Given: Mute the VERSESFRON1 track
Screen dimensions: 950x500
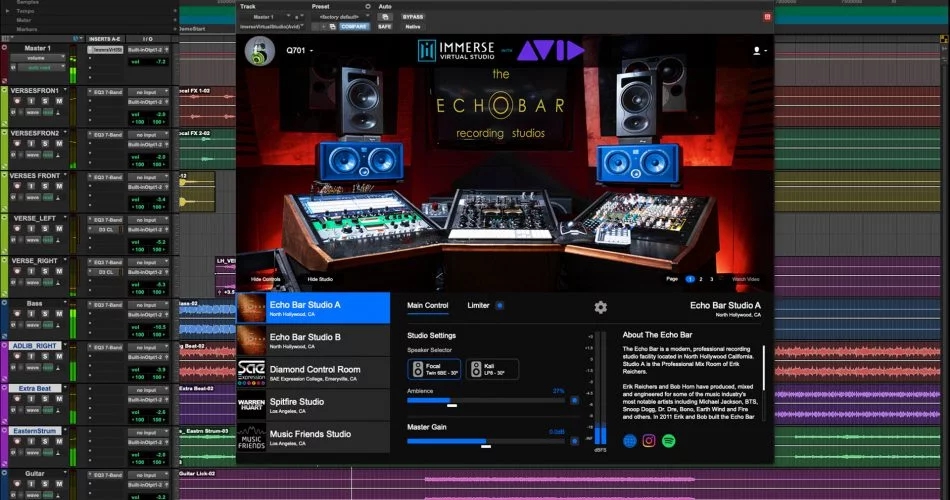Looking at the screenshot, I should (x=59, y=101).
